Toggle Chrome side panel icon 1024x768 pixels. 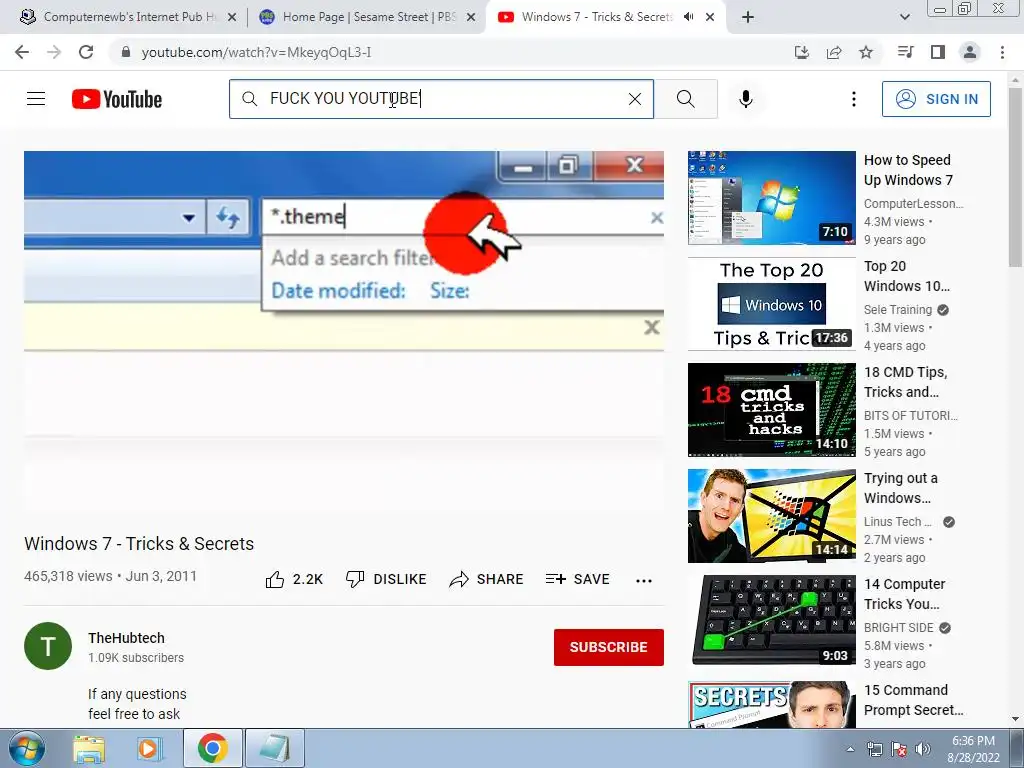(x=938, y=52)
